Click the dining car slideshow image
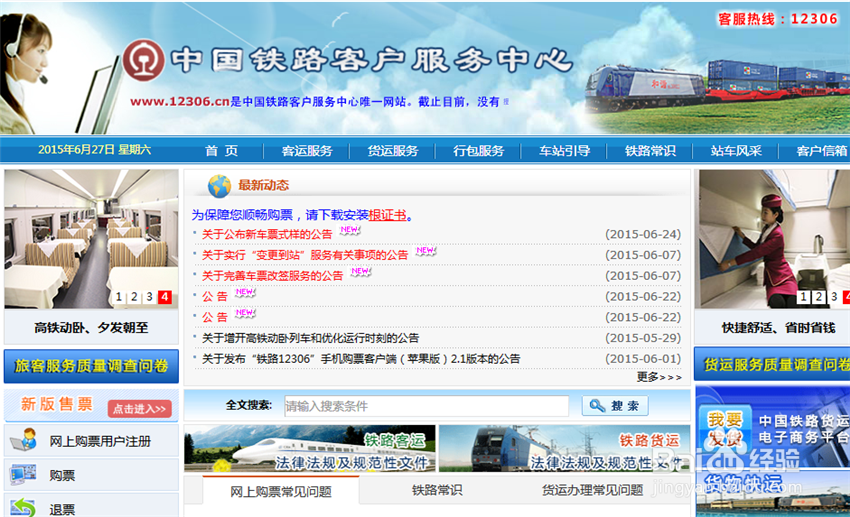This screenshot has width=850, height=517. coord(91,239)
